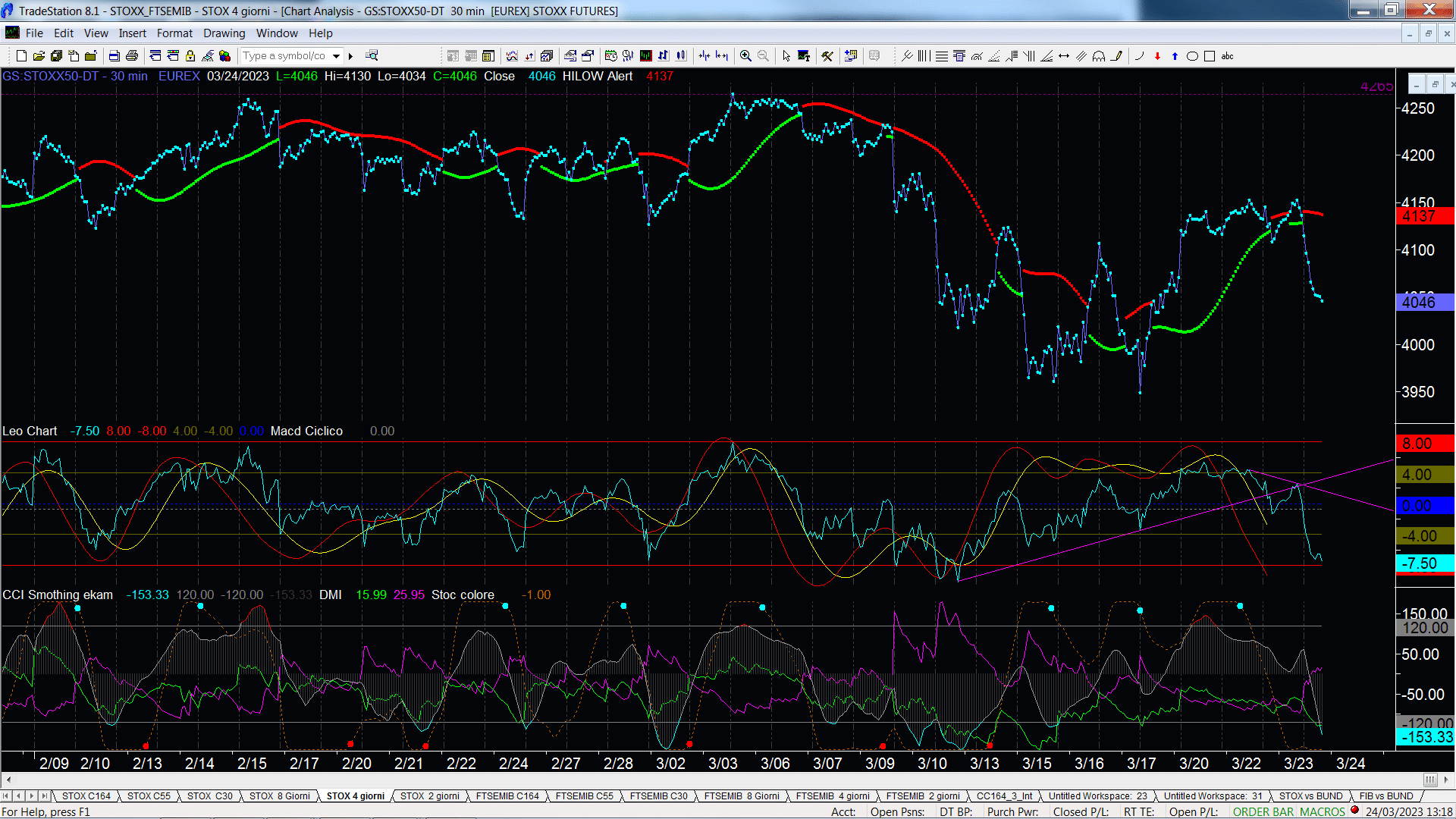Open the Window menu
This screenshot has height=819, width=1456.
tap(277, 33)
